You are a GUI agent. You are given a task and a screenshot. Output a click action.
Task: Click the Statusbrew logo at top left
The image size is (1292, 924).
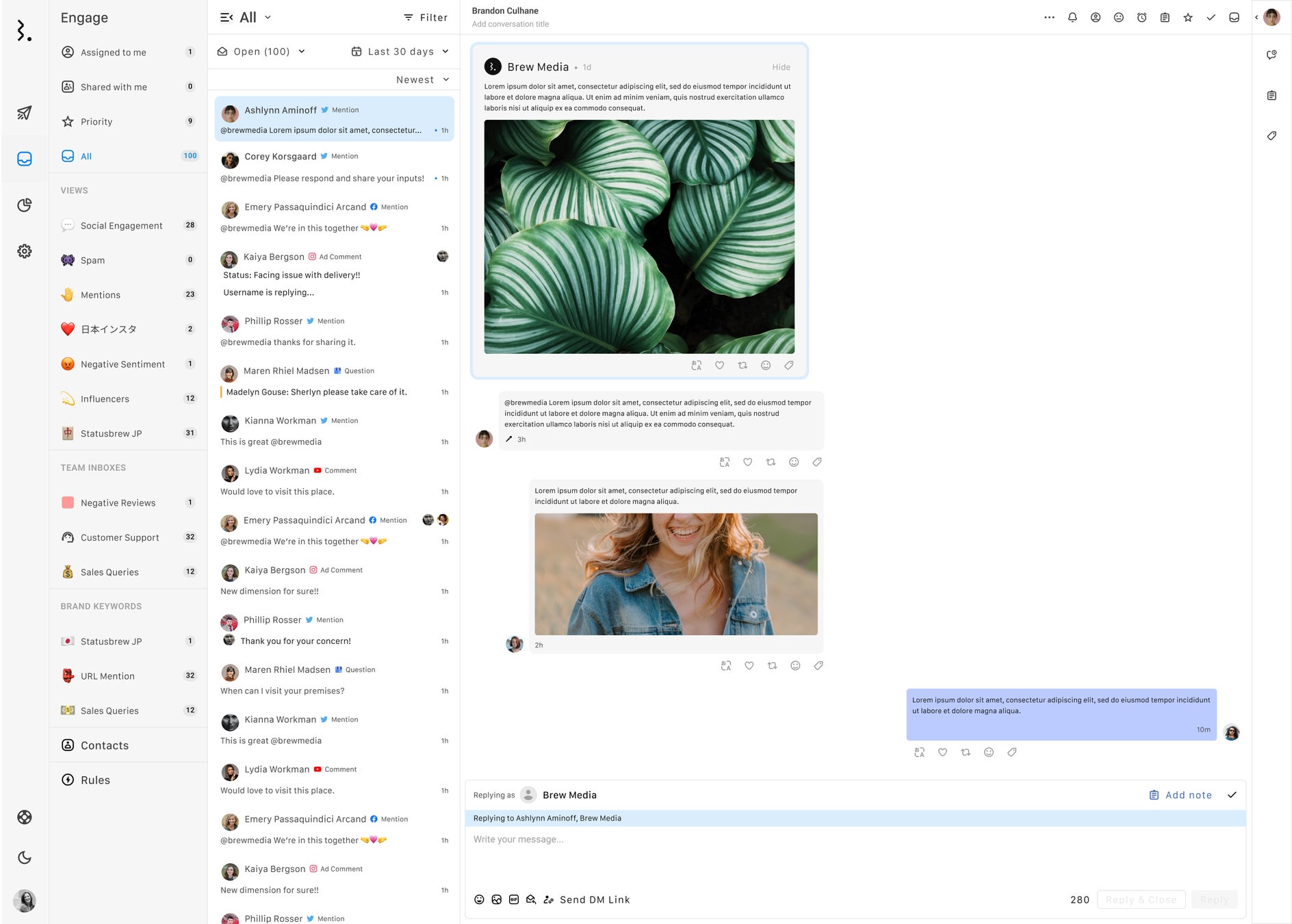click(25, 30)
